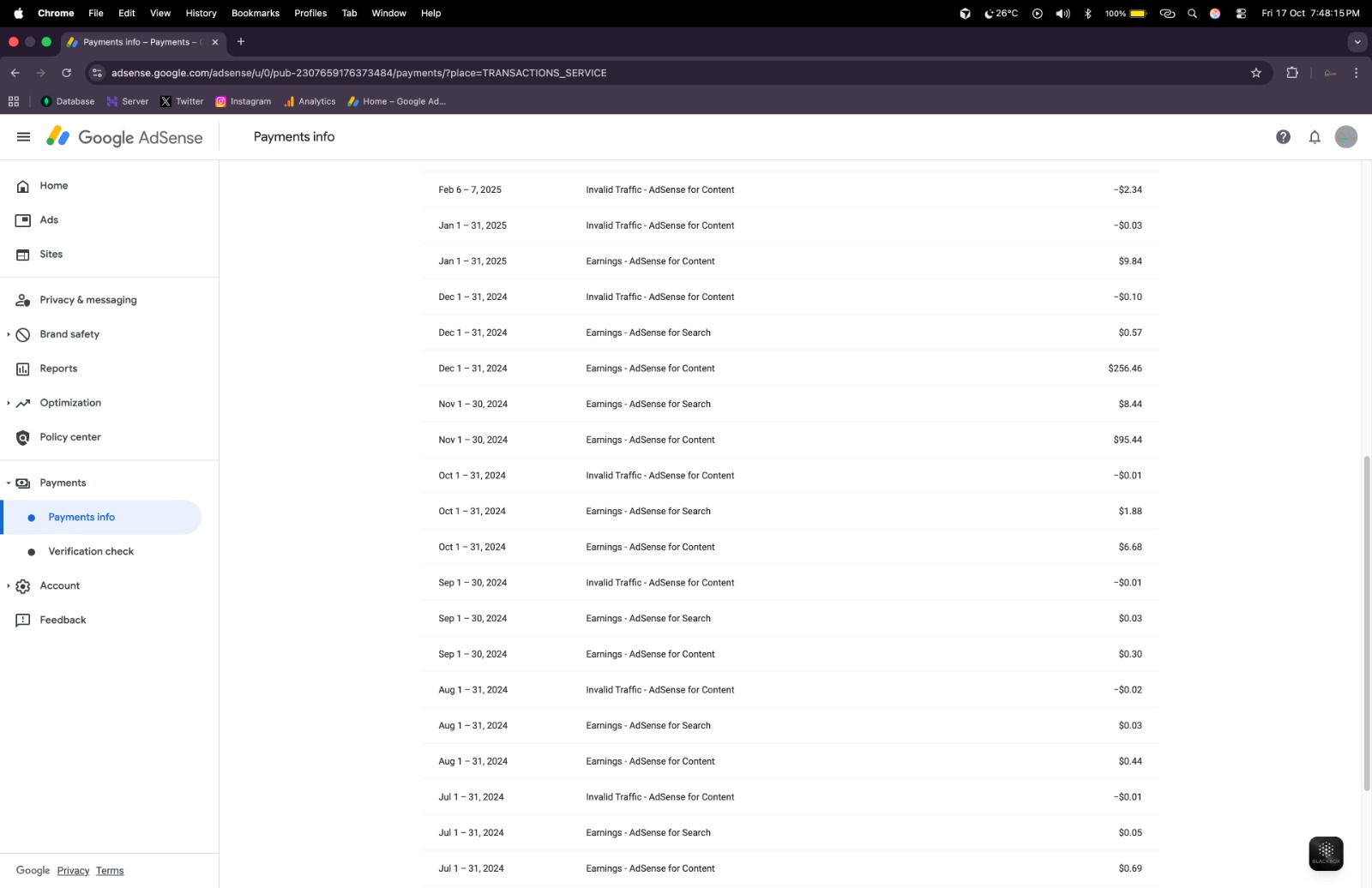Screen dimensions: 1372x888
Task: Select Verification check in sidebar
Action: pyautogui.click(x=91, y=552)
